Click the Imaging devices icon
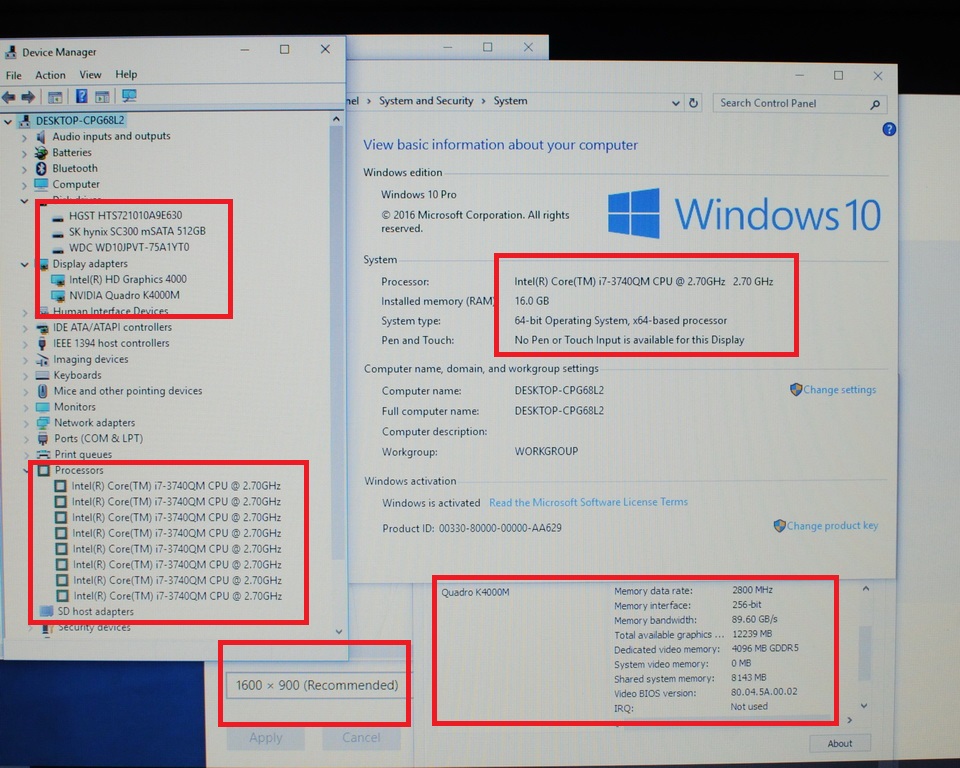This screenshot has width=960, height=768. (x=42, y=360)
